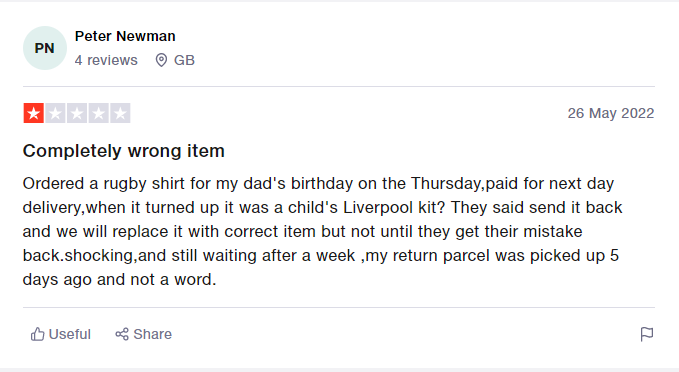Image resolution: width=679 pixels, height=372 pixels.
Task: Click the location pin icon
Action: (161, 60)
